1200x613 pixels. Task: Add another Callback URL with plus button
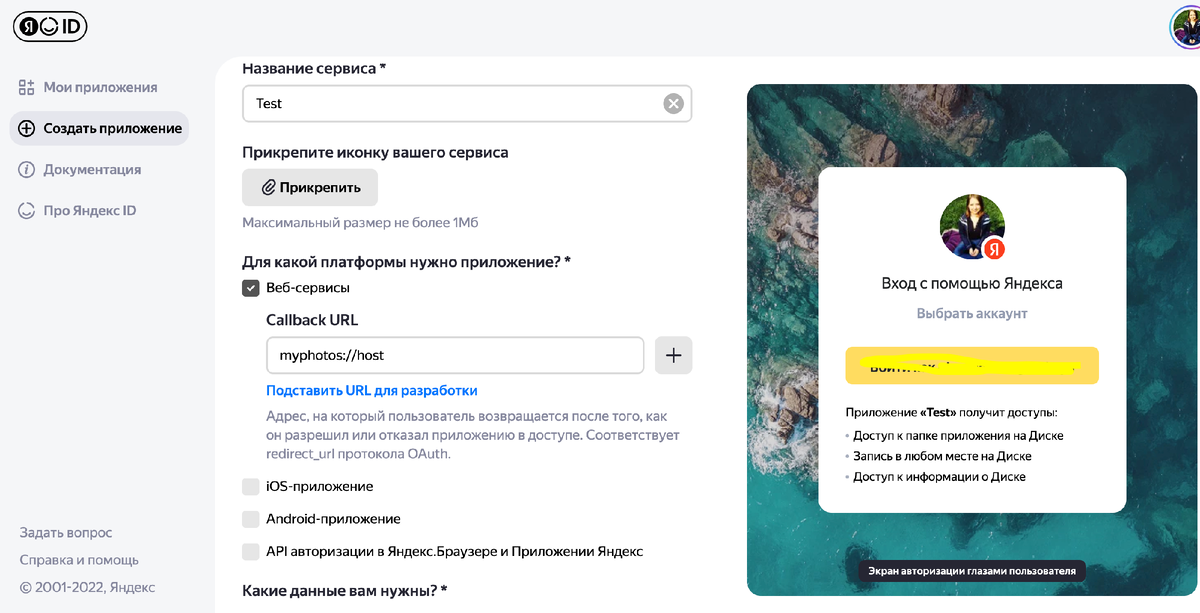pos(673,355)
